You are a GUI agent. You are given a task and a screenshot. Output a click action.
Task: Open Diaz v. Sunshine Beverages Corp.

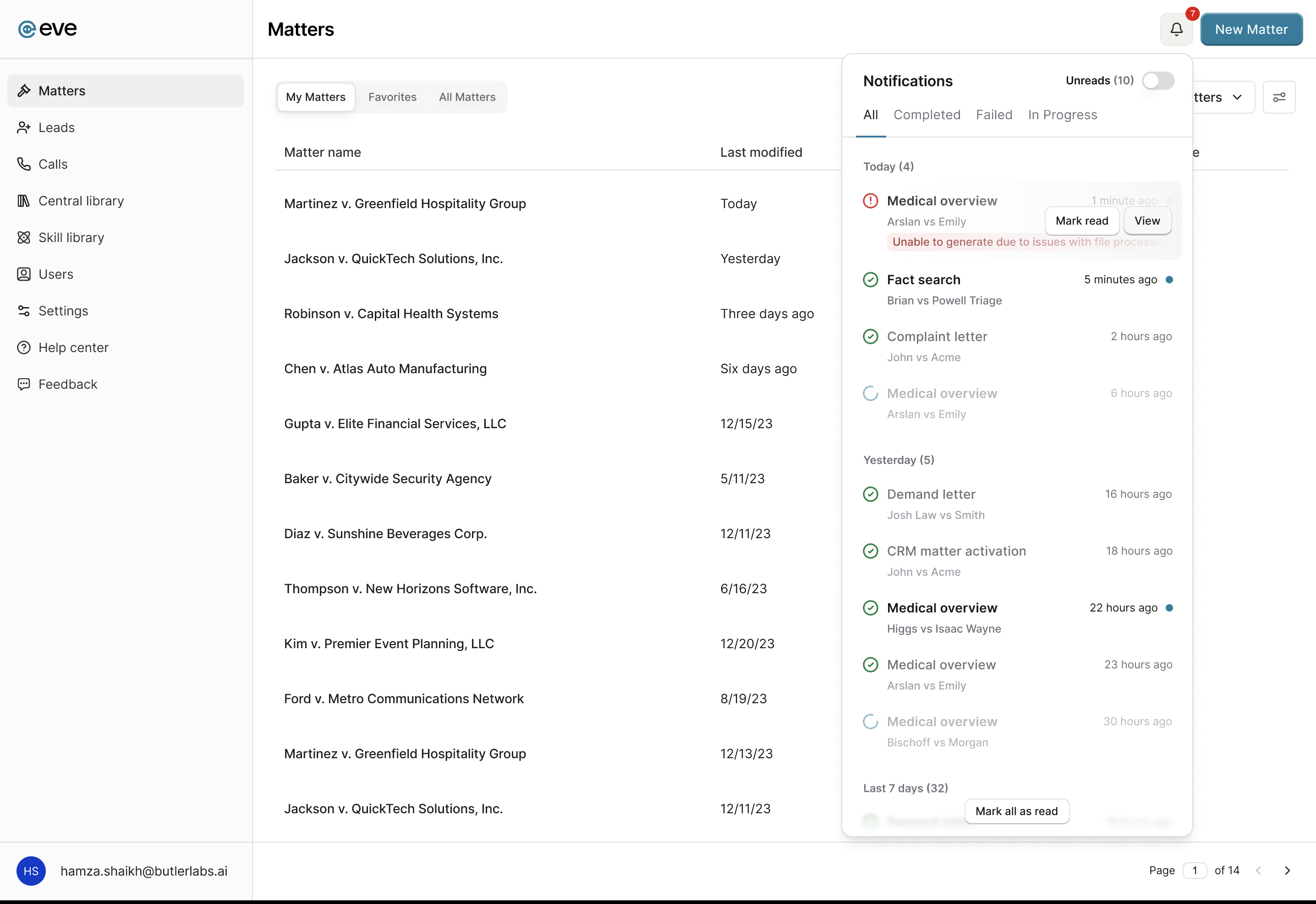click(385, 534)
